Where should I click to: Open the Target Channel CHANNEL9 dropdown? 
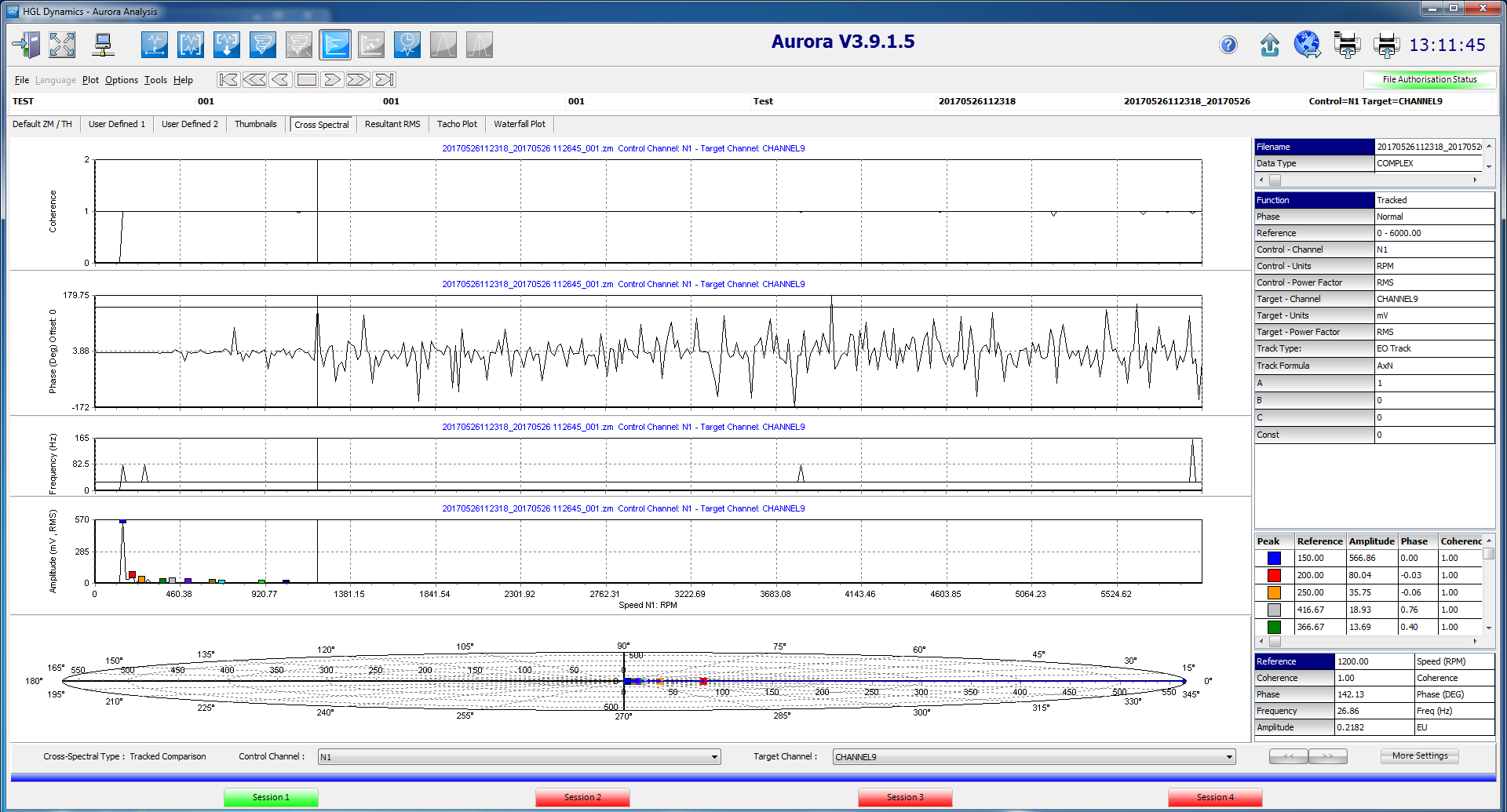point(1229,757)
